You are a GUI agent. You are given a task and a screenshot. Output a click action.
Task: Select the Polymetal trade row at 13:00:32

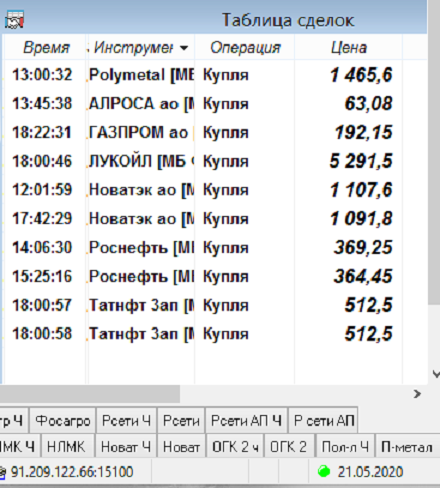(203, 75)
